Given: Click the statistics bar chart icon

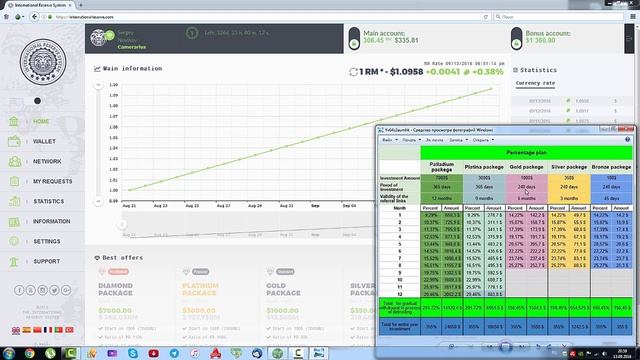Looking at the screenshot, I should tap(14, 201).
